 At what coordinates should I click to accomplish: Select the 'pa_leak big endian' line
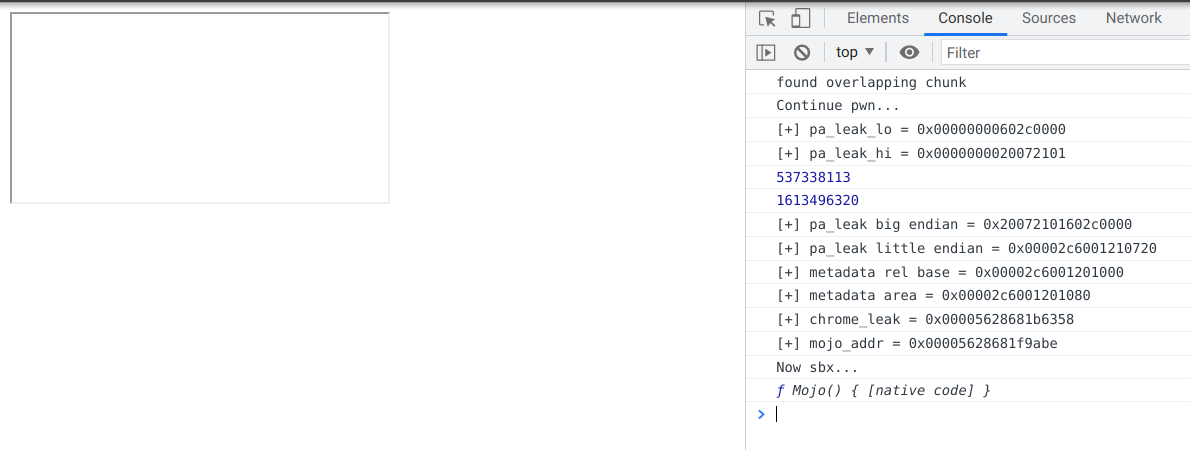(954, 225)
